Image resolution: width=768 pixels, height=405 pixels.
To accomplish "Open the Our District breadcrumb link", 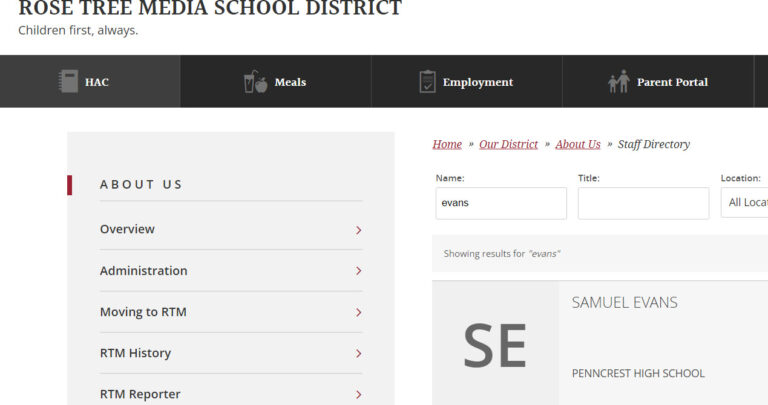I will click(508, 144).
